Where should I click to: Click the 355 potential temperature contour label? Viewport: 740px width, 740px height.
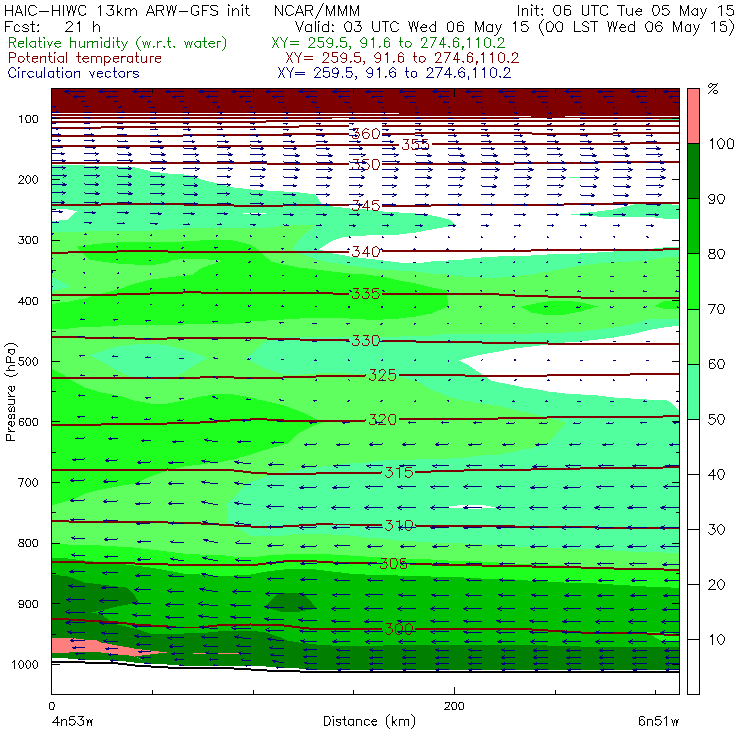(415, 144)
